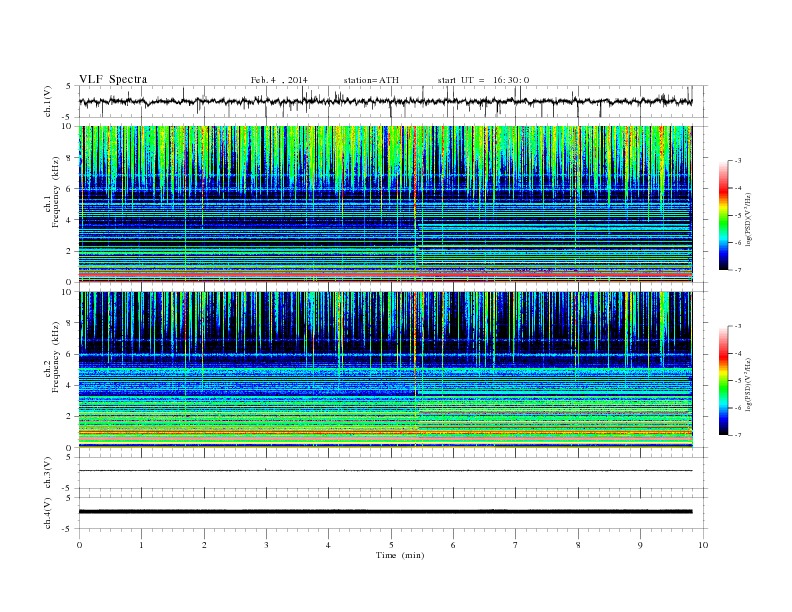The height and width of the screenshot is (612, 792).
Task: Select the "Feb. 4, 2014" date text
Action: pyautogui.click(x=279, y=80)
